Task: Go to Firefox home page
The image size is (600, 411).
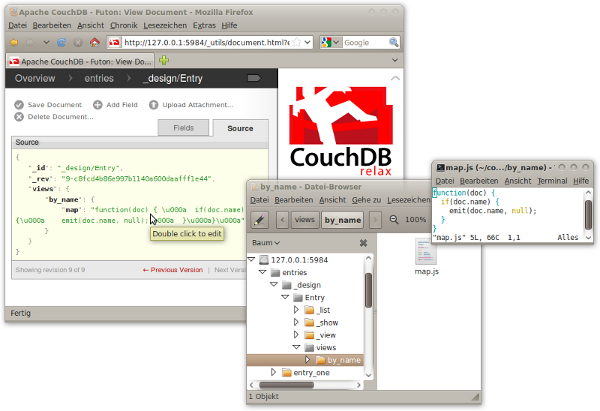Action: pos(95,42)
